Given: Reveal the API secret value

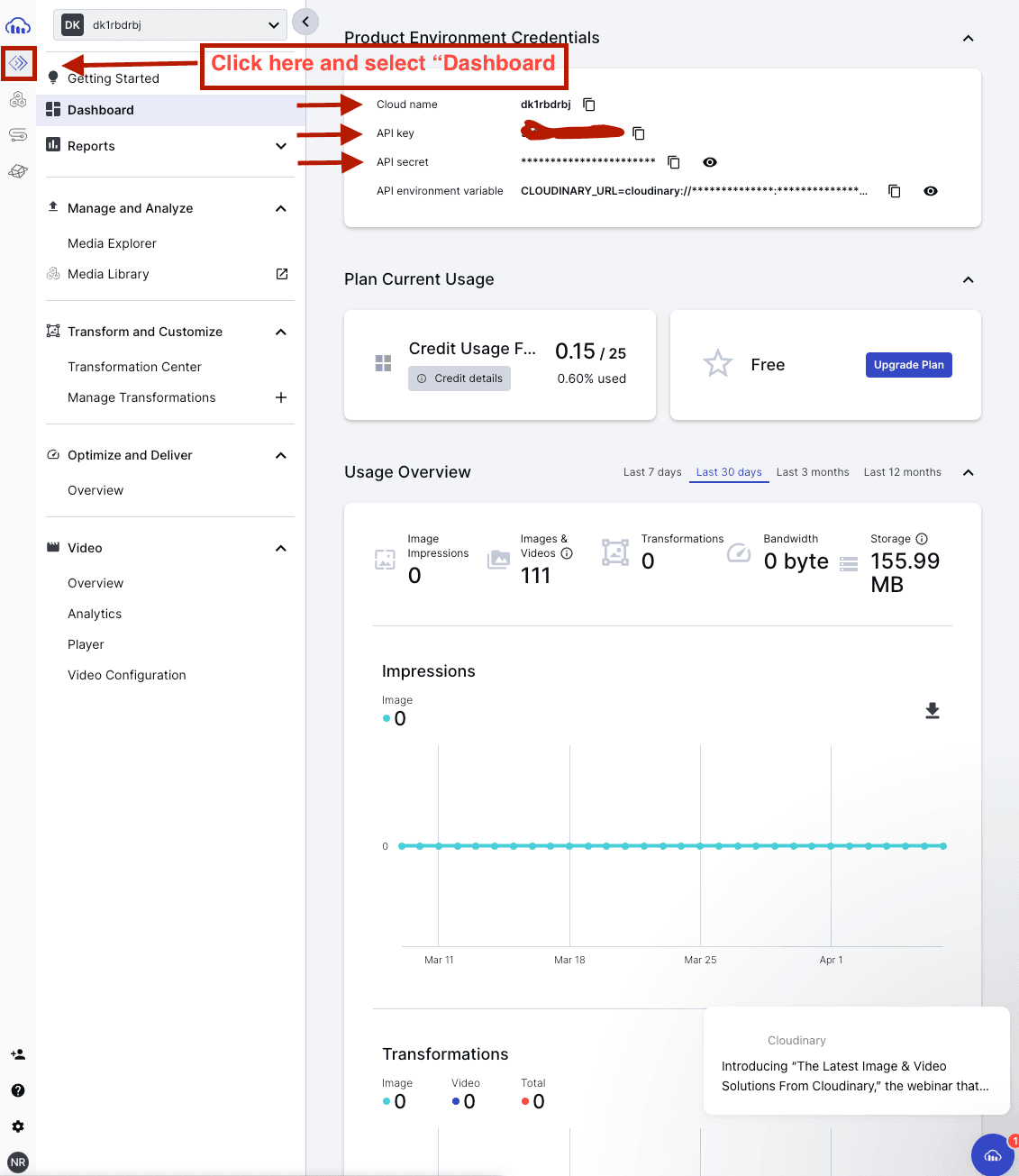Looking at the screenshot, I should [710, 162].
